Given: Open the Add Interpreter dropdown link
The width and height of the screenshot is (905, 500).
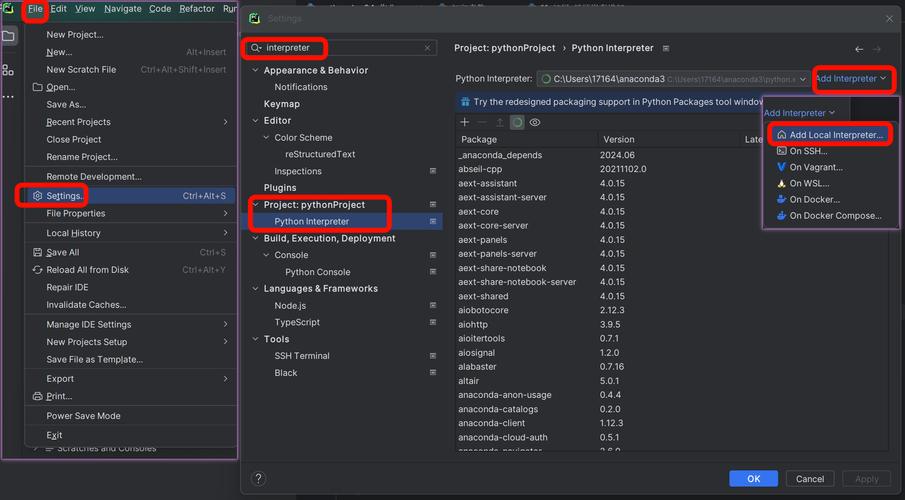Looking at the screenshot, I should point(850,79).
